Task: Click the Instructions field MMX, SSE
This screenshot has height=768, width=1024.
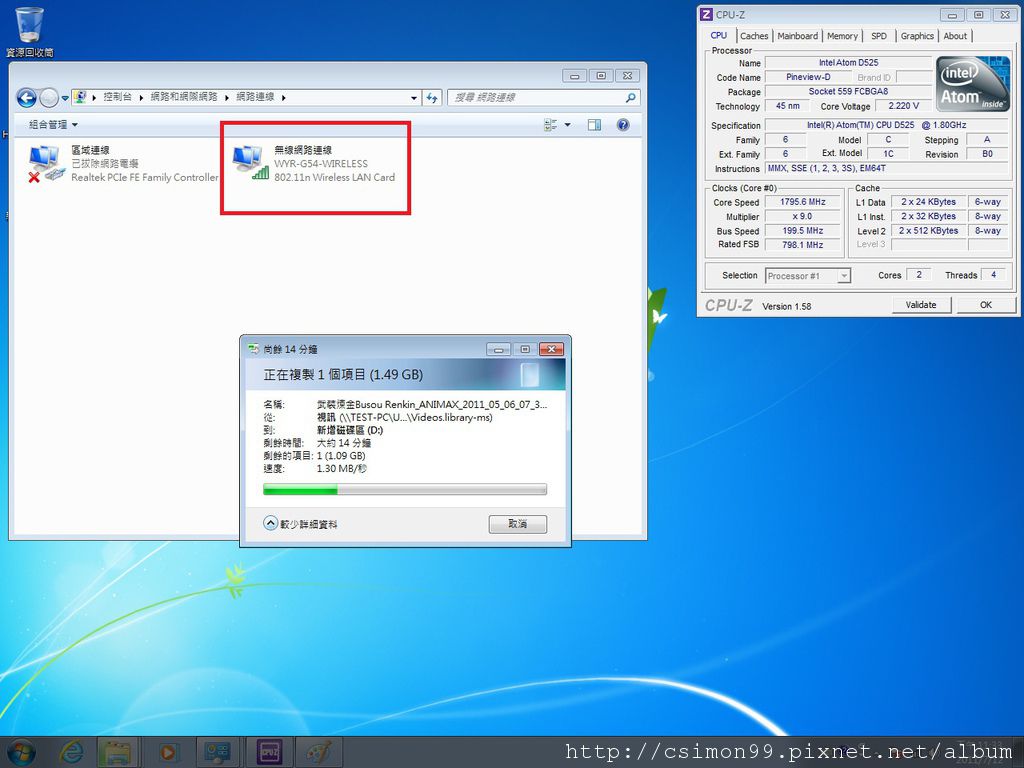Action: (x=887, y=168)
